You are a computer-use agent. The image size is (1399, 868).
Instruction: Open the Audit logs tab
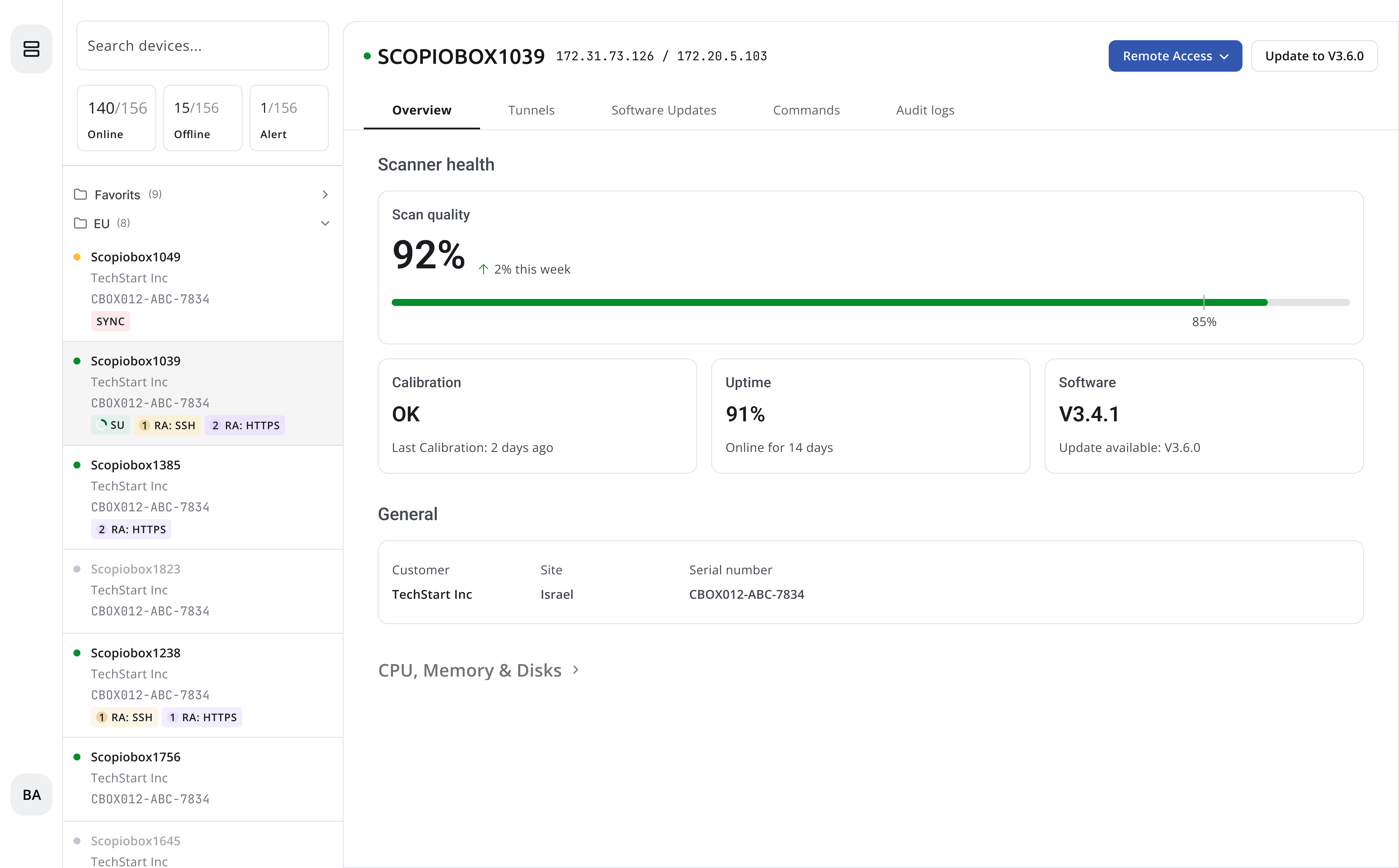[x=925, y=110]
